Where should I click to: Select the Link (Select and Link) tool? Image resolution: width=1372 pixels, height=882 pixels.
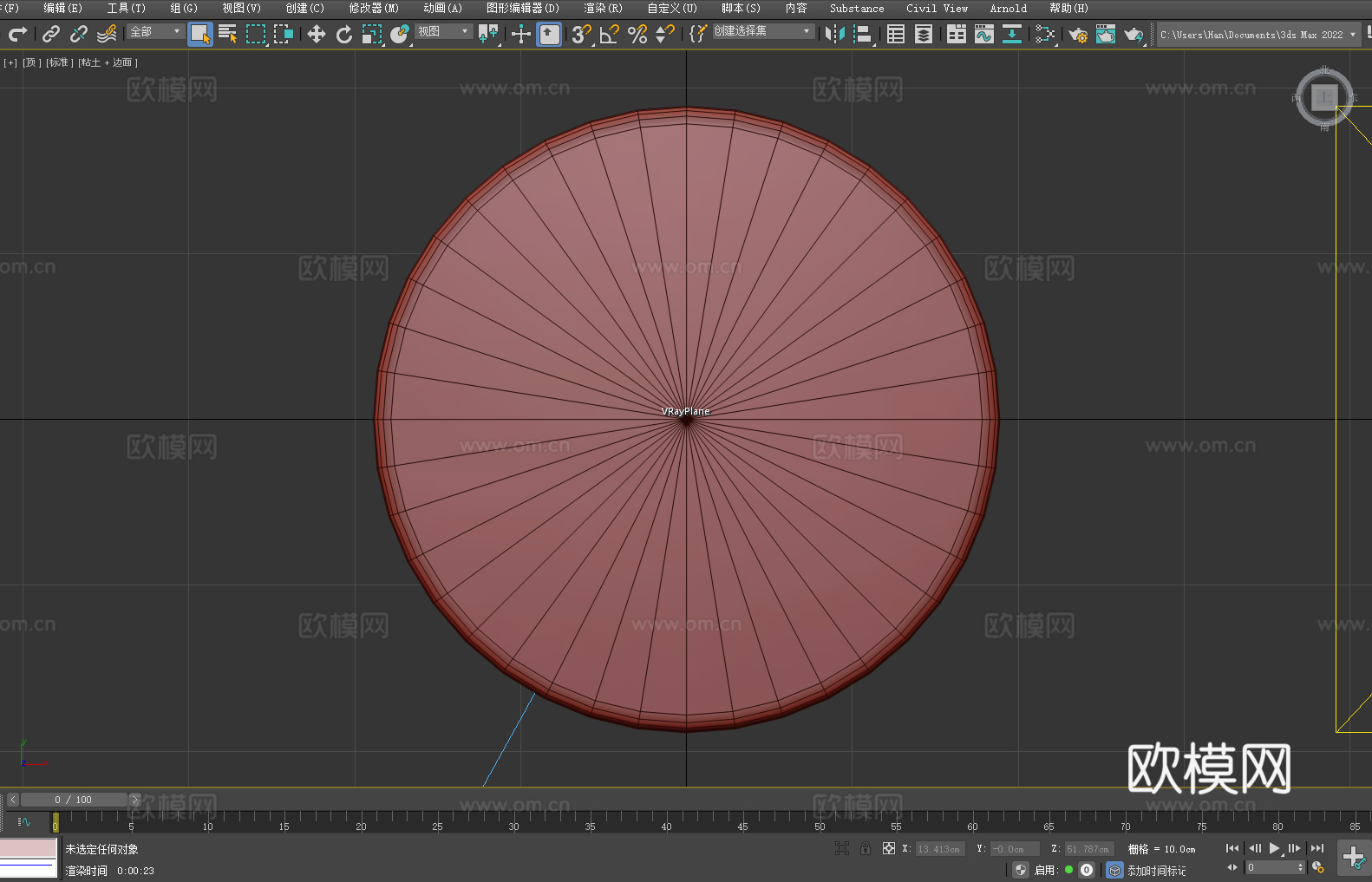pos(51,34)
